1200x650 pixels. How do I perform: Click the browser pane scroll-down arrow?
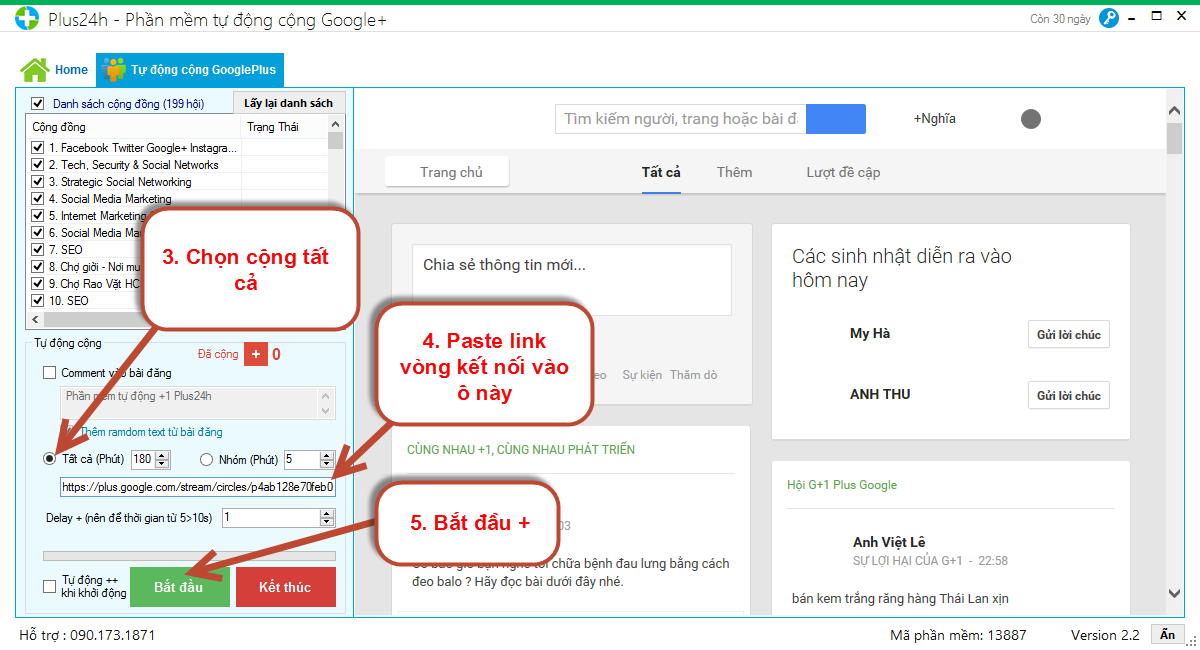pos(1175,593)
